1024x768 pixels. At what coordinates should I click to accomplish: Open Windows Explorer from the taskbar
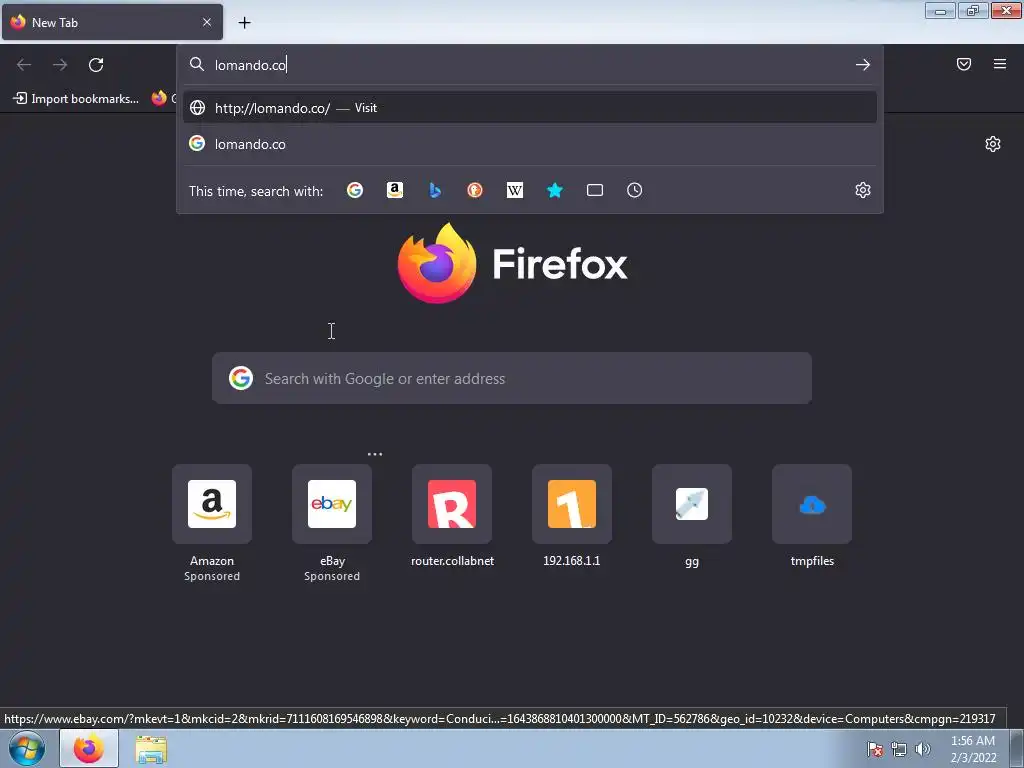pyautogui.click(x=151, y=749)
